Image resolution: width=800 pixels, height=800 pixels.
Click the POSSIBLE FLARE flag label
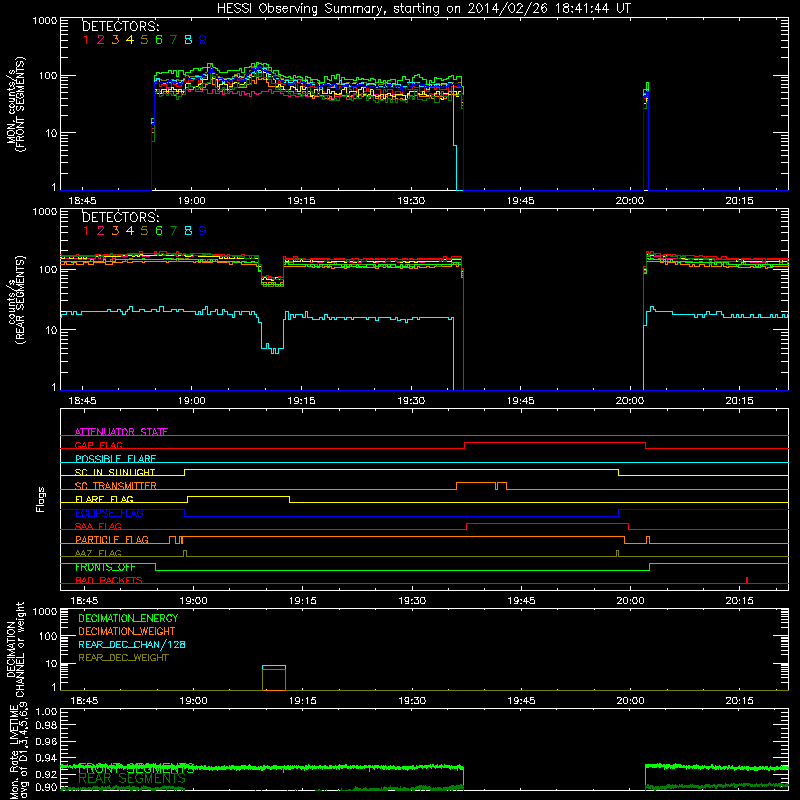tap(115, 459)
